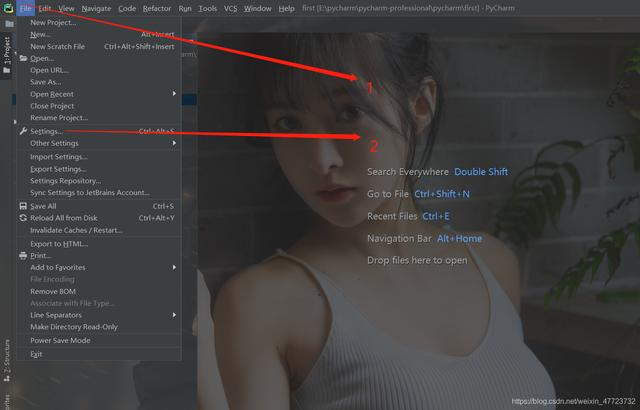Click the printer icon beside Print
The image size is (640, 410).
pos(23,256)
